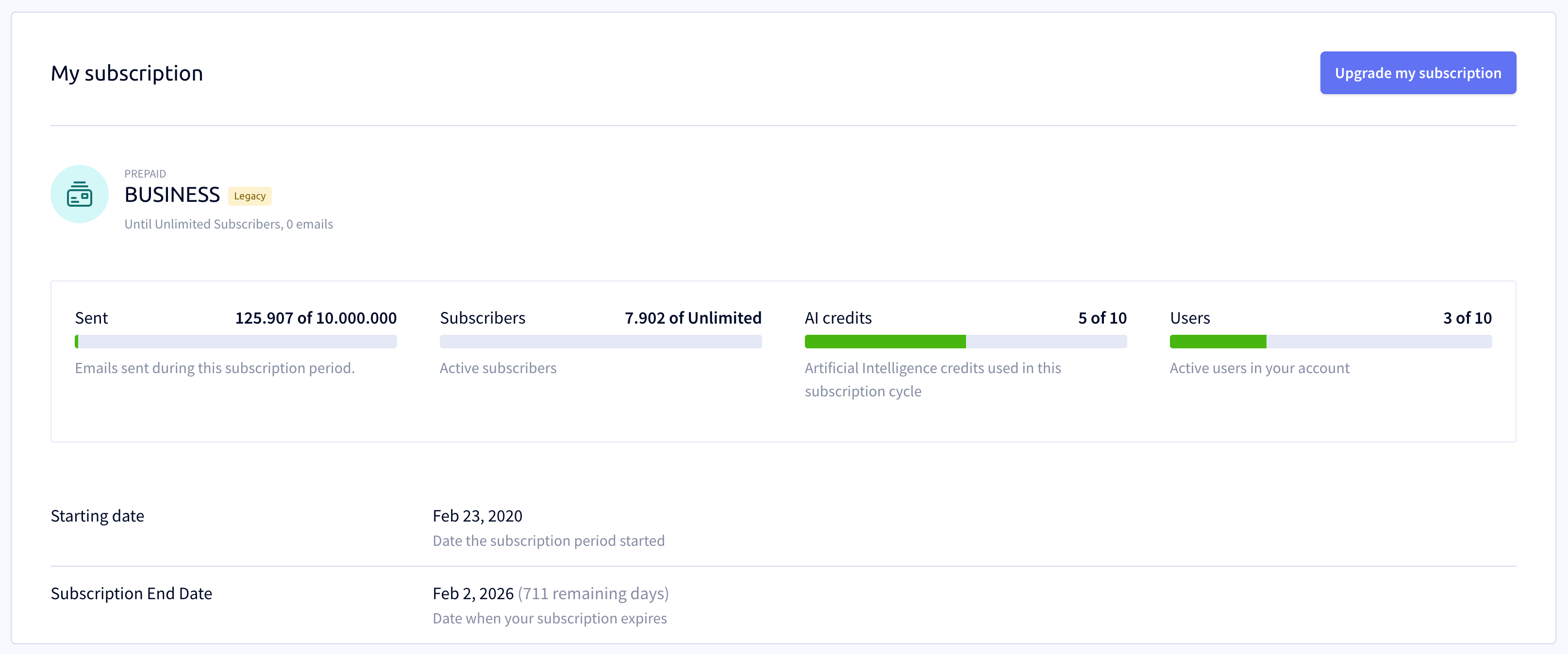Click the Legacy badge next to BUSINESS
This screenshot has width=1568, height=654.
pos(250,196)
